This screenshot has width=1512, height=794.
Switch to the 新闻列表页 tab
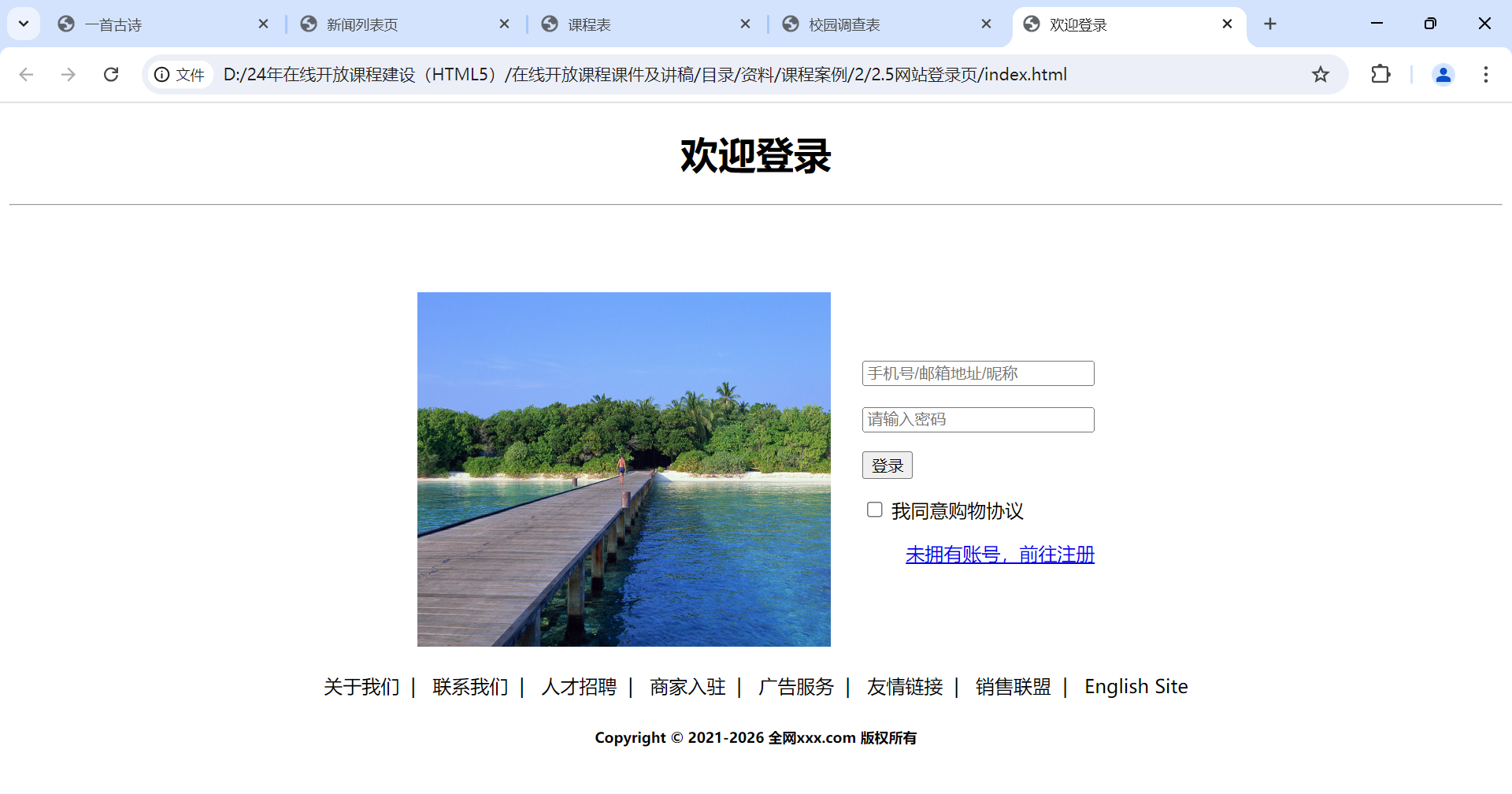(405, 24)
